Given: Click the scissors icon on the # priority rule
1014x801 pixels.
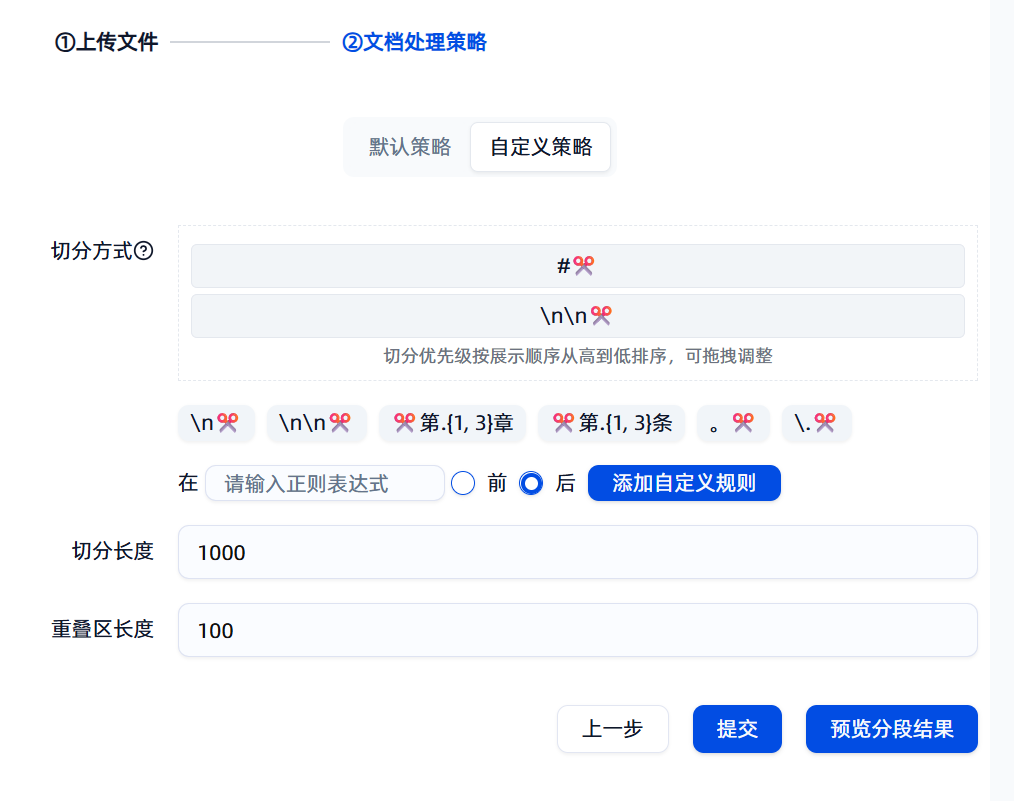Looking at the screenshot, I should tap(584, 265).
